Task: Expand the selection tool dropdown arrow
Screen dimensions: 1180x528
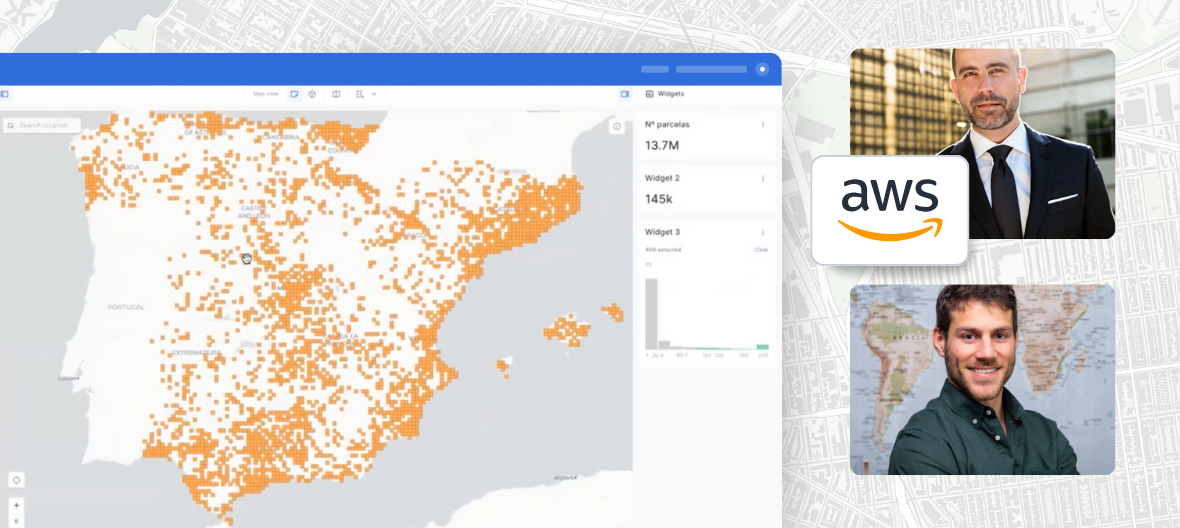Action: coord(374,94)
